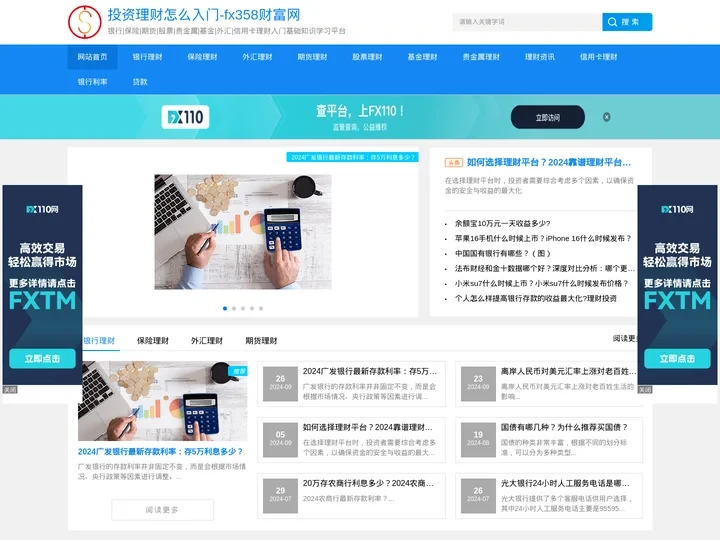Click the slider caption 2024广发银行最新存款利率
The width and height of the screenshot is (720, 540).
(x=352, y=157)
